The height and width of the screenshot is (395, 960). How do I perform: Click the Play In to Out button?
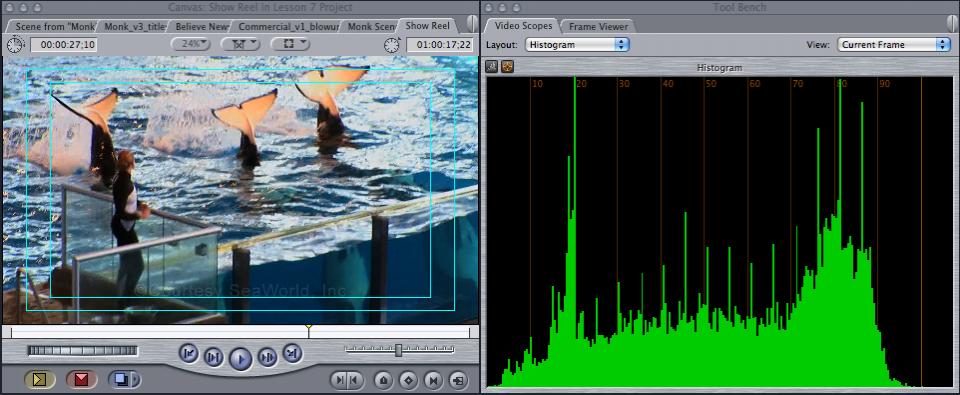pos(213,356)
